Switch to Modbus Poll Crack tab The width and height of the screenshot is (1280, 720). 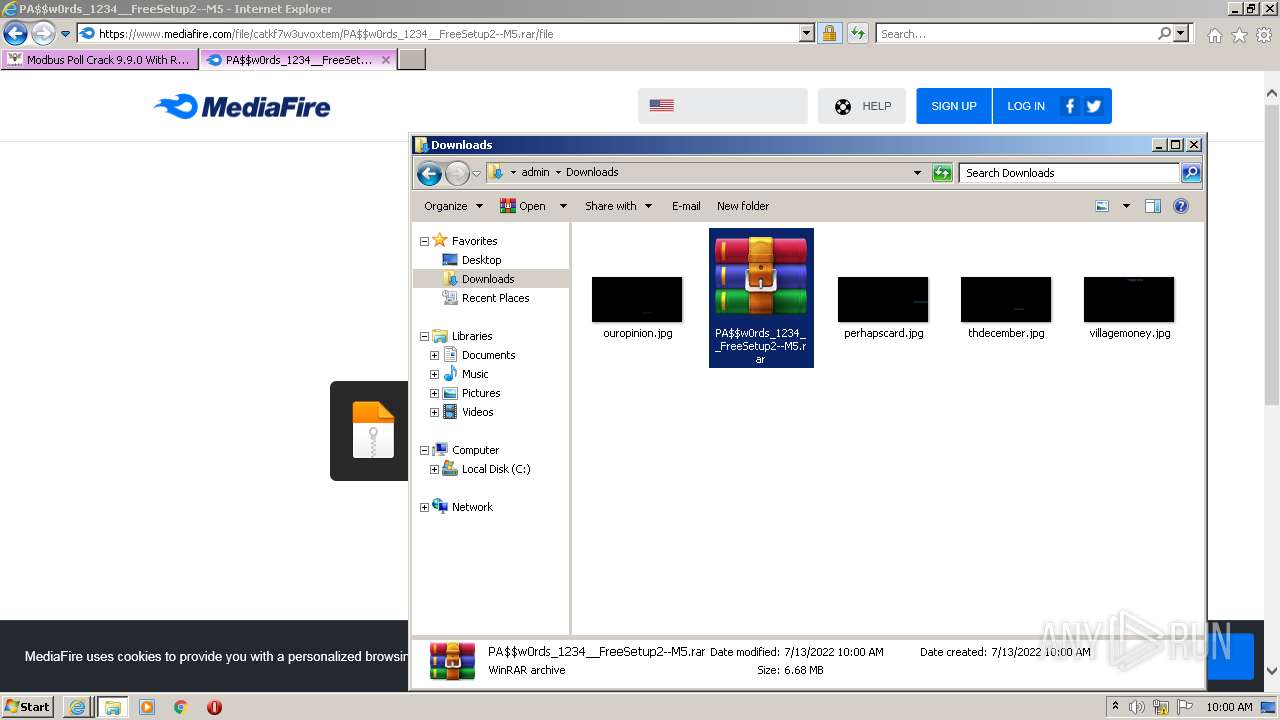[99, 60]
